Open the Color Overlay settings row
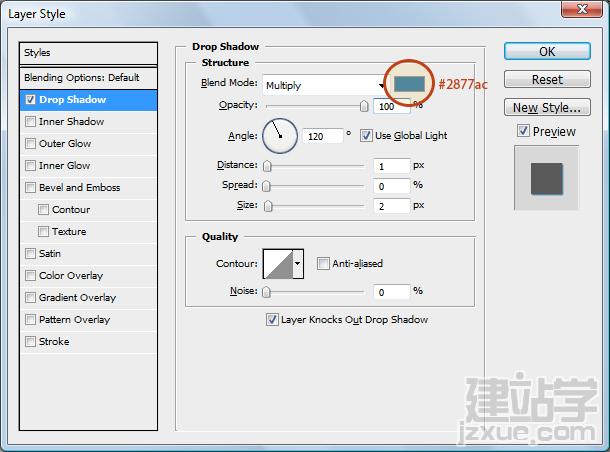 point(88,275)
